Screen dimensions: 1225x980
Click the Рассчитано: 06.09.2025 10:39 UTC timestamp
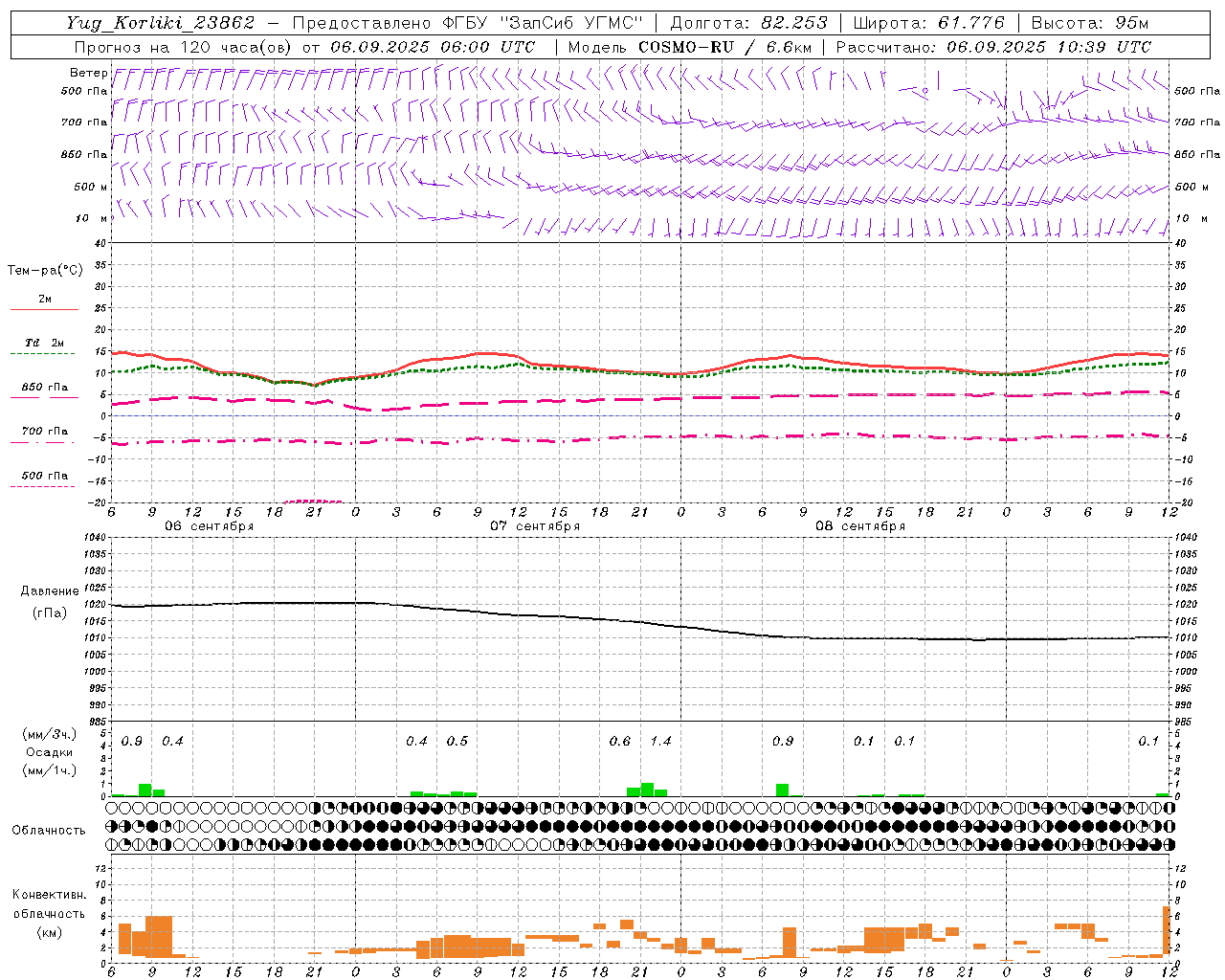click(993, 47)
